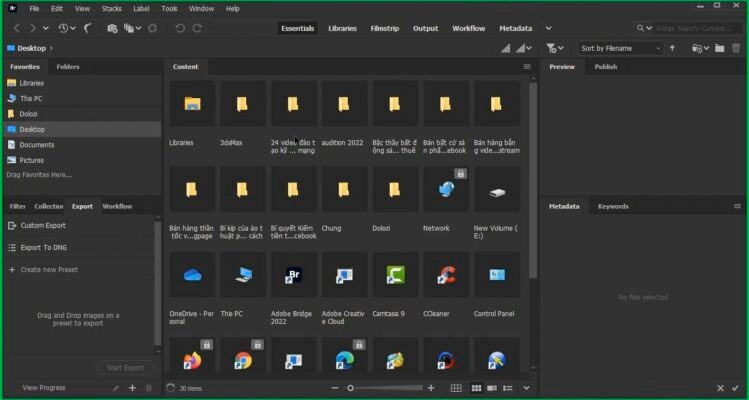Select the CCleaner shortcut thumbnail
Image resolution: width=749 pixels, height=400 pixels.
446,275
